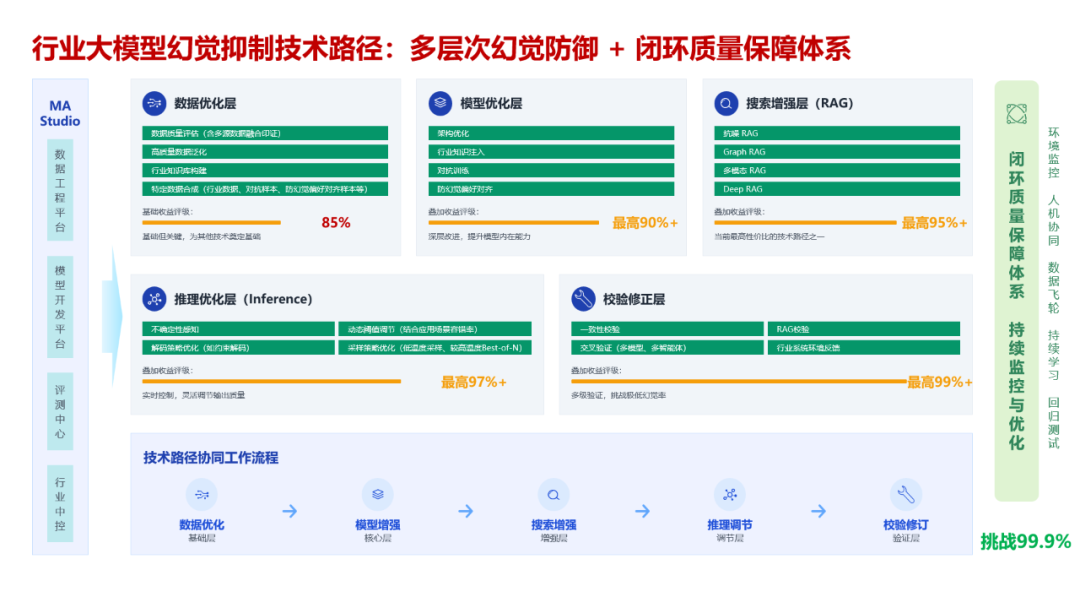
Task: Click the 搜索增强层 (RAG) magnifier icon
Action: coord(726,103)
